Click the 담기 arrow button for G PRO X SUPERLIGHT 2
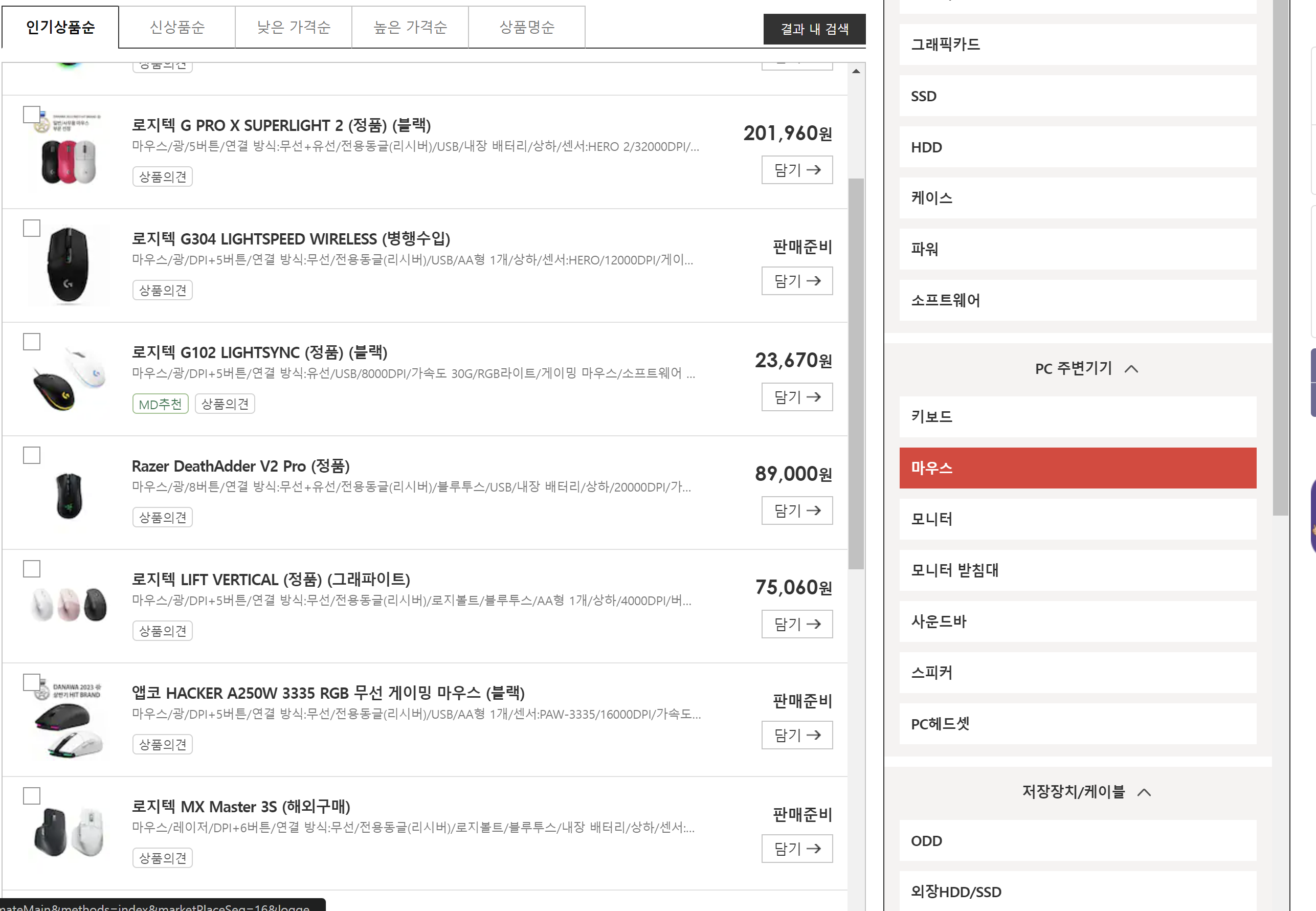 click(x=797, y=169)
